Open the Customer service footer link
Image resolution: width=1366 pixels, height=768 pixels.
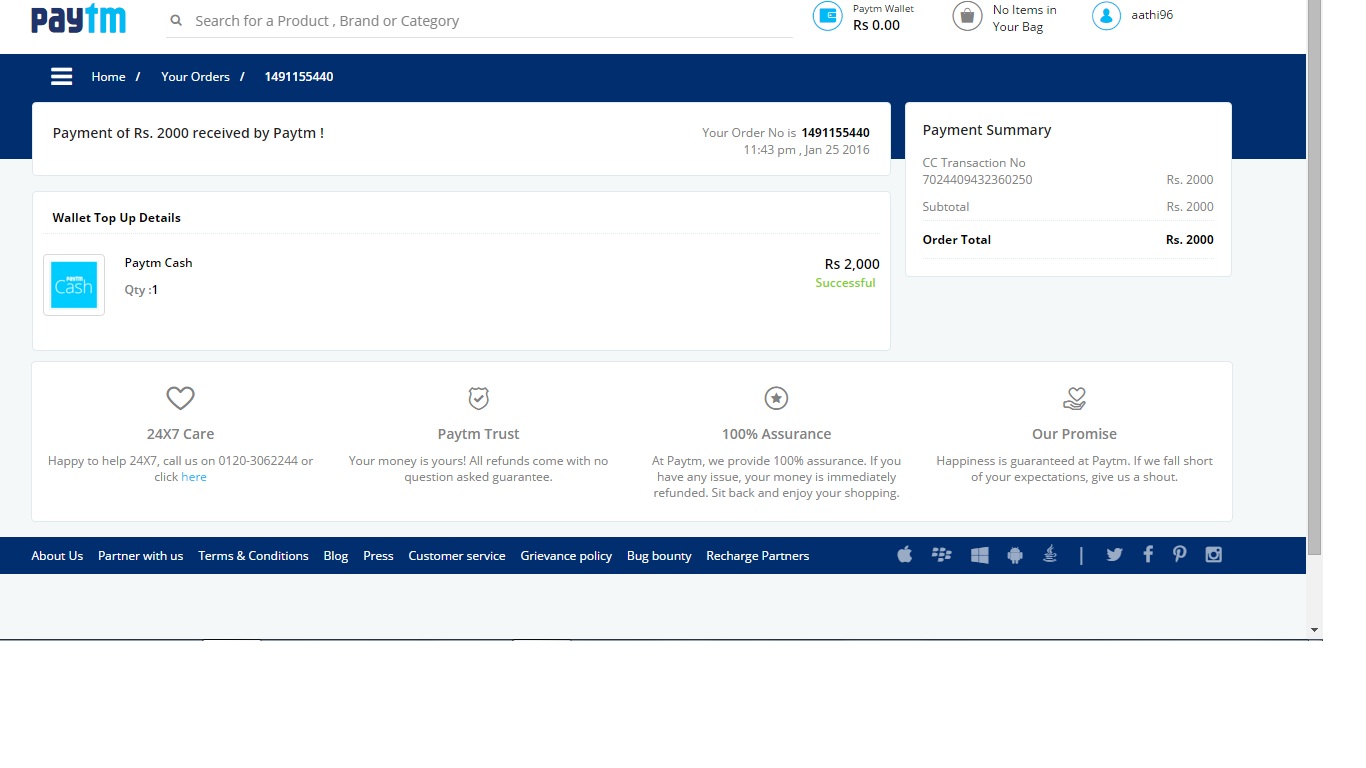[x=457, y=556]
